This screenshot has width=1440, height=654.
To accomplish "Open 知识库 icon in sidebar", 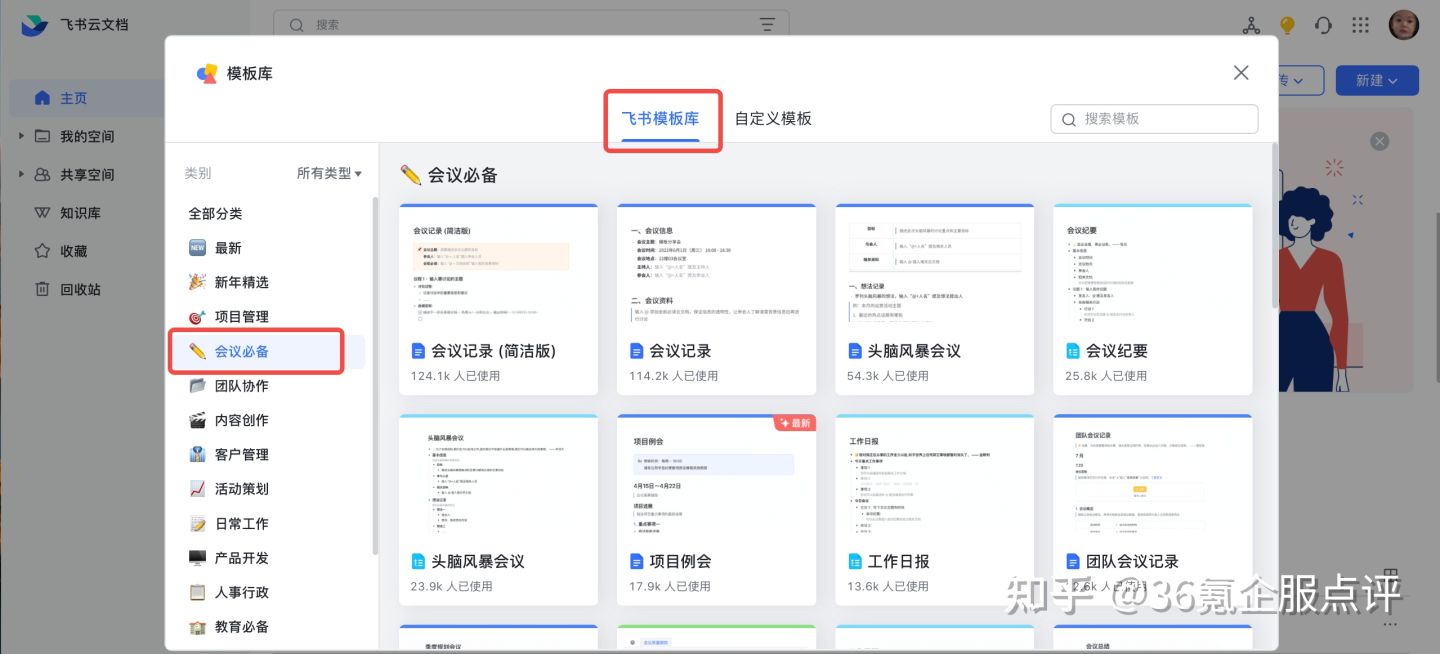I will 42,213.
